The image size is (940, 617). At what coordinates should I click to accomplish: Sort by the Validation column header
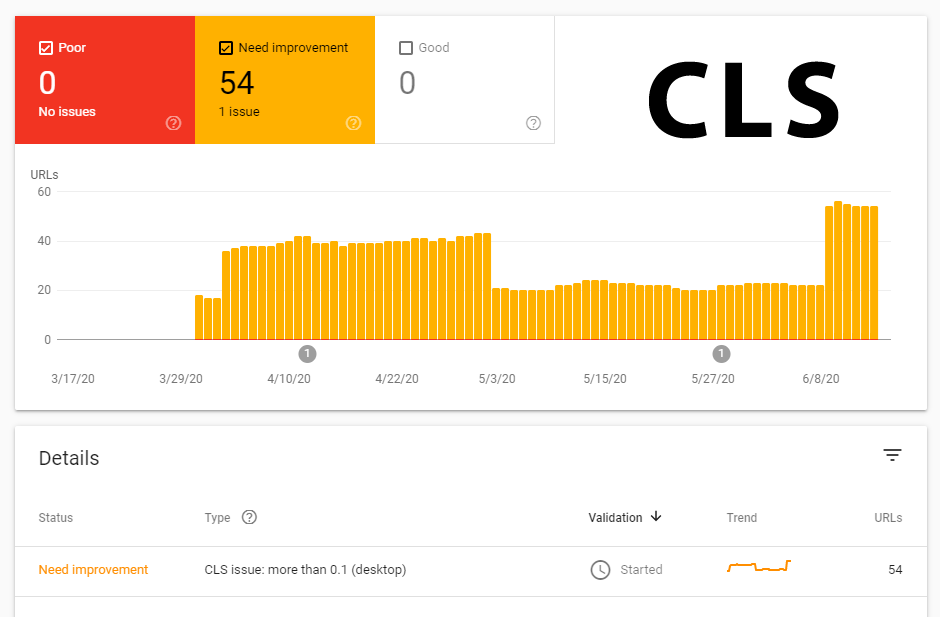click(615, 517)
